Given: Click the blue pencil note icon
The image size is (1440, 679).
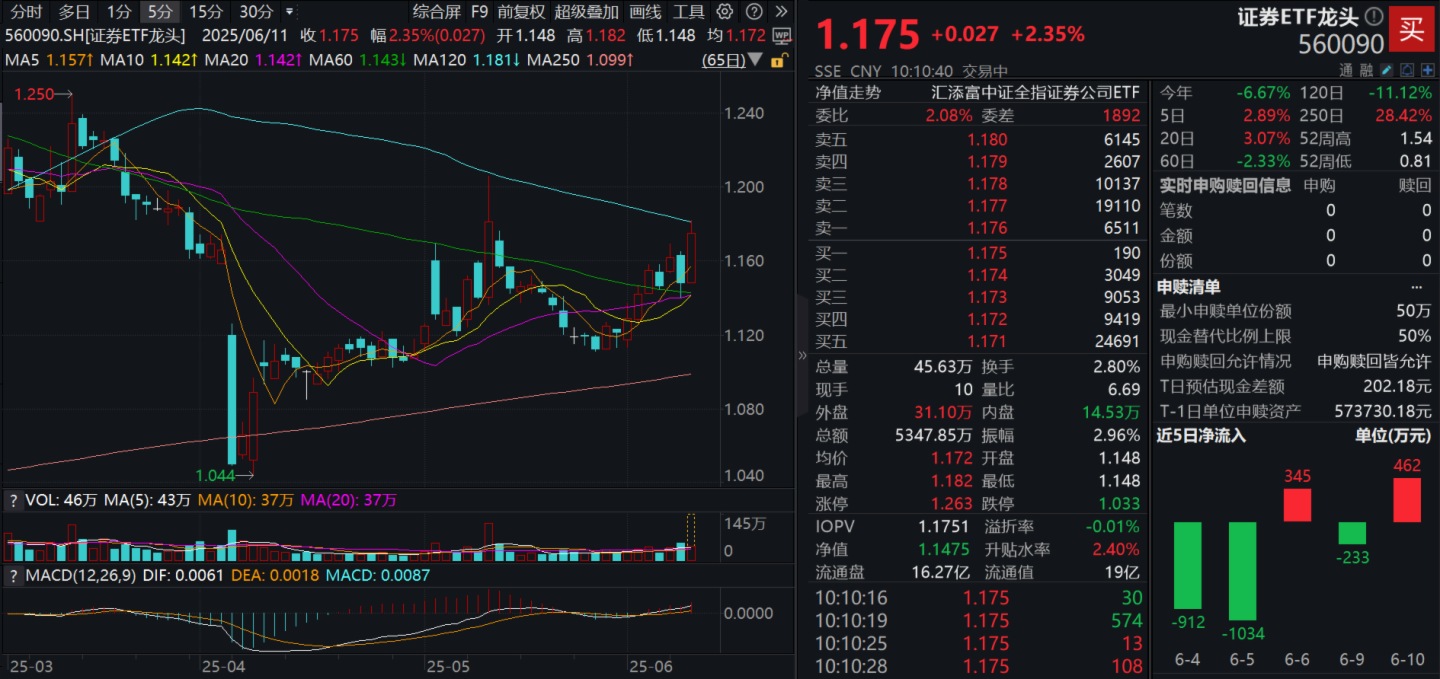Looking at the screenshot, I should [1386, 71].
